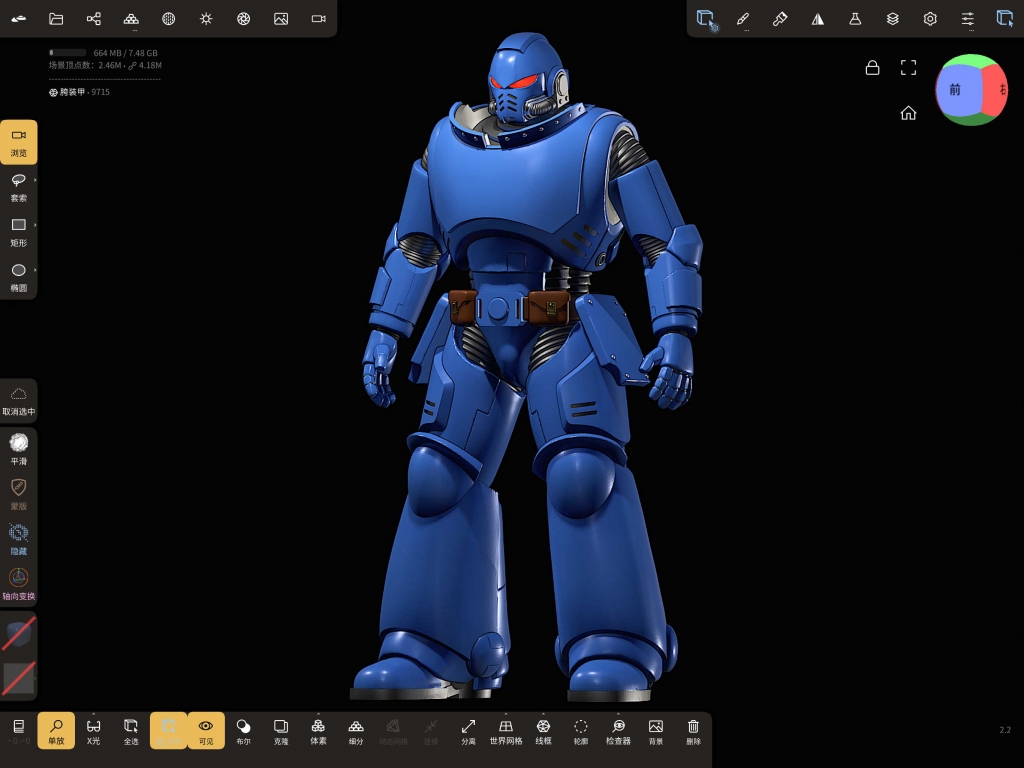The height and width of the screenshot is (768, 1024).
Task: Click the crossed-out square alpha swatch
Action: (x=19, y=678)
